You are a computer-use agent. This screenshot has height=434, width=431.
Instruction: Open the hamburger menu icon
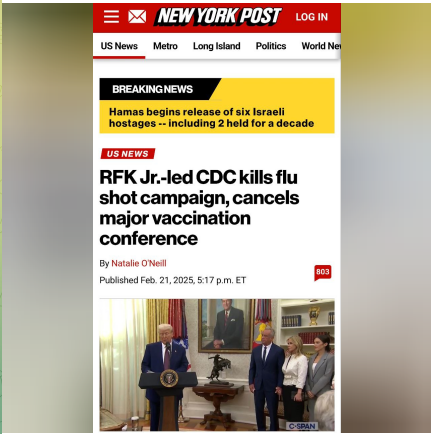(x=111, y=16)
